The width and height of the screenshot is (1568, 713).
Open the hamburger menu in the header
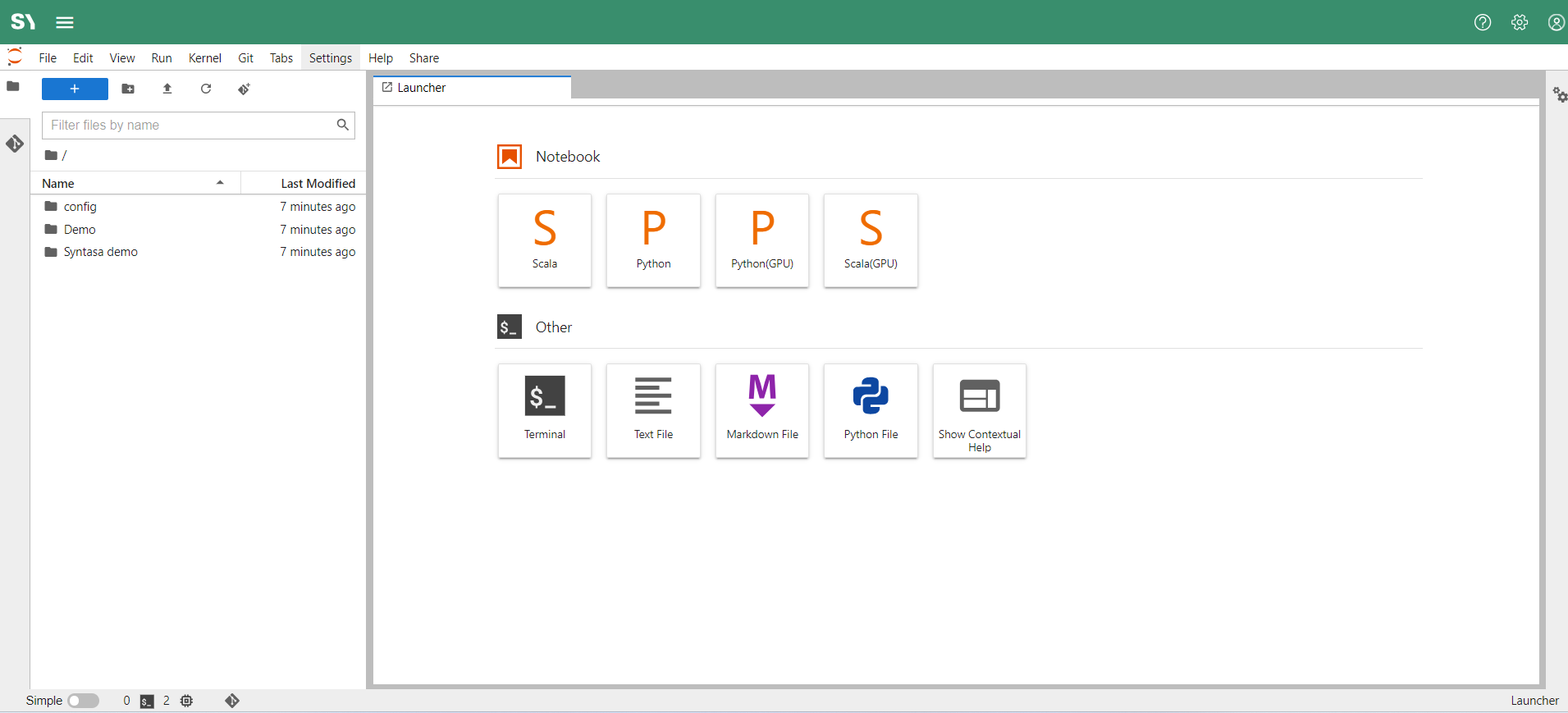[65, 22]
